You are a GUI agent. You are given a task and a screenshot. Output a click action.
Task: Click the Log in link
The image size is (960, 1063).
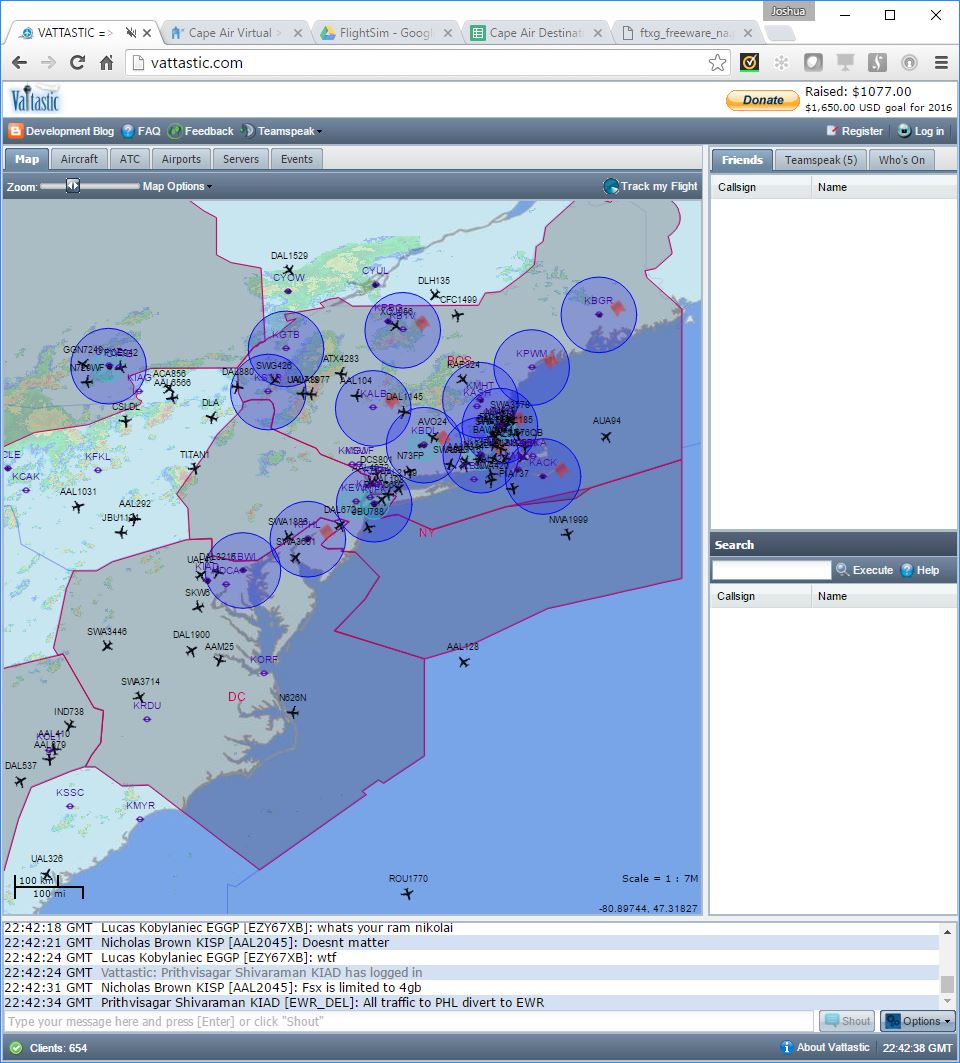click(921, 132)
